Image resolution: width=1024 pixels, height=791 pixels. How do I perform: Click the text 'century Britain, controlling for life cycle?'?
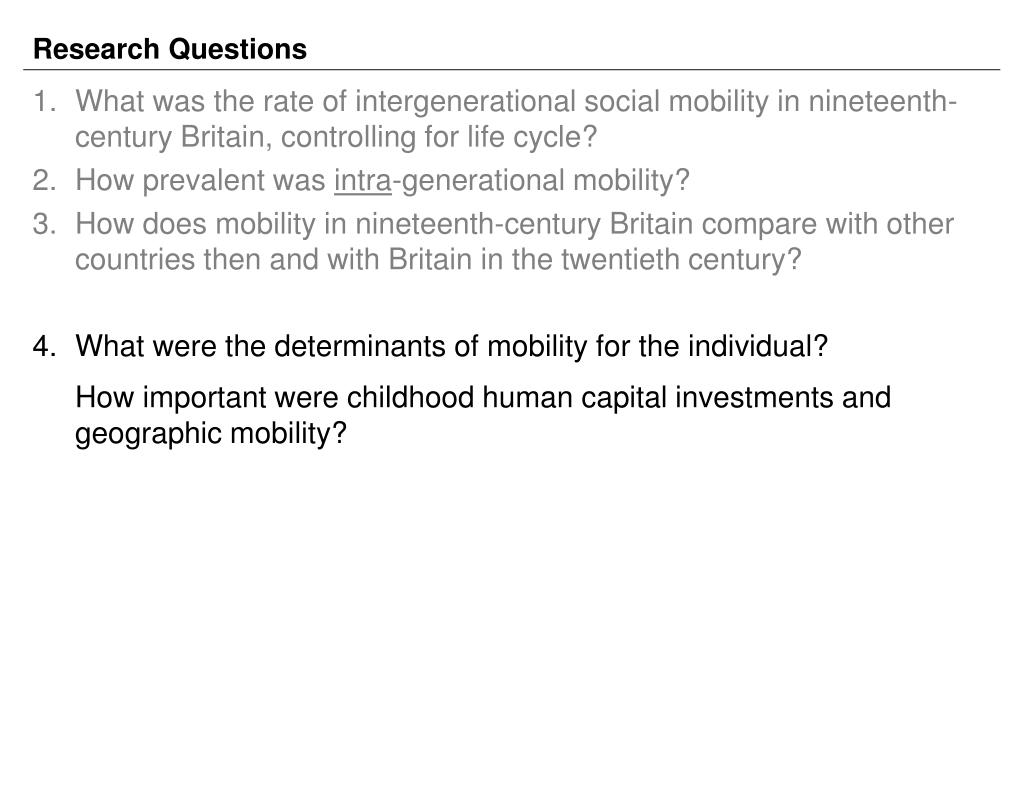click(x=336, y=137)
